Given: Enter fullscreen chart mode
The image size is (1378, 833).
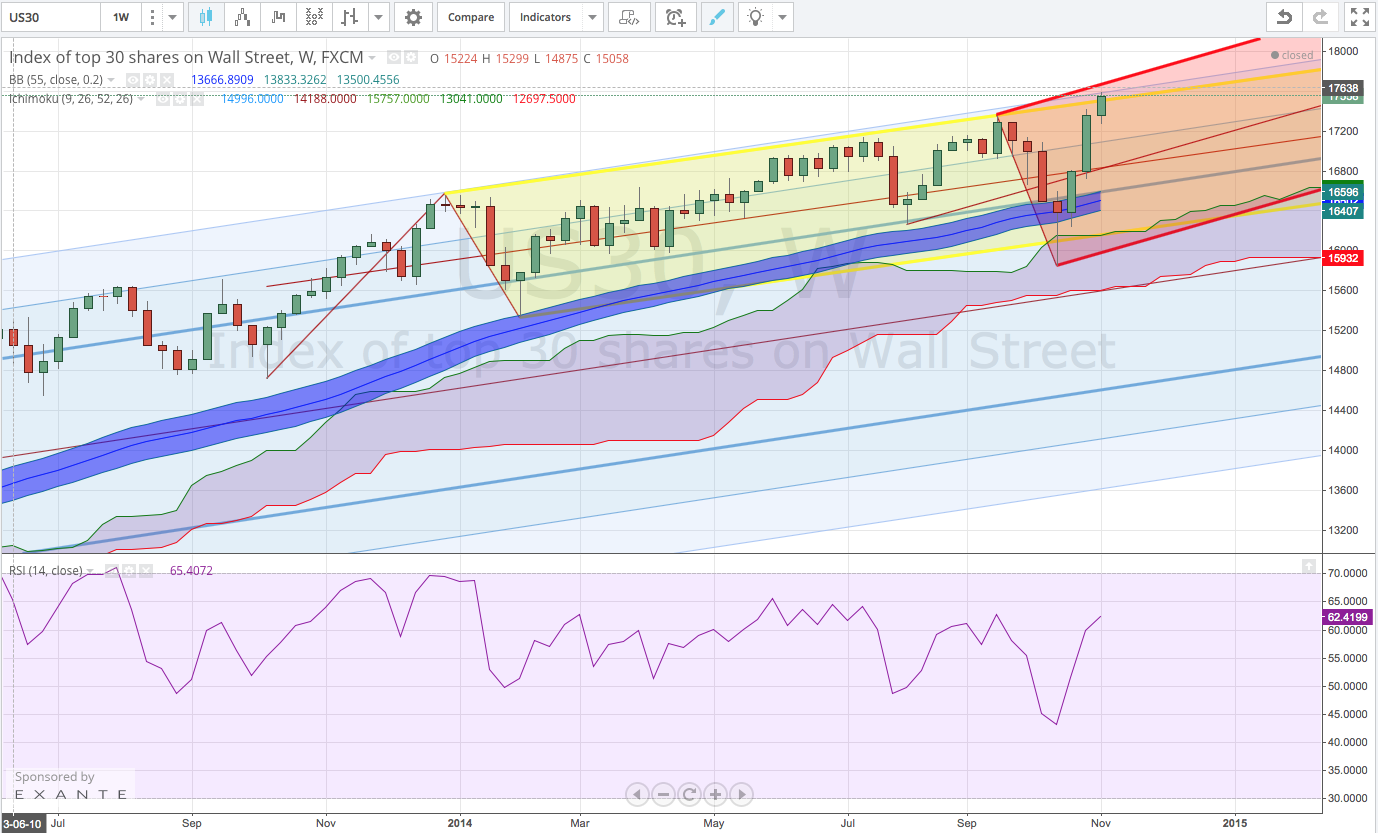Looking at the screenshot, I should click(1358, 17).
